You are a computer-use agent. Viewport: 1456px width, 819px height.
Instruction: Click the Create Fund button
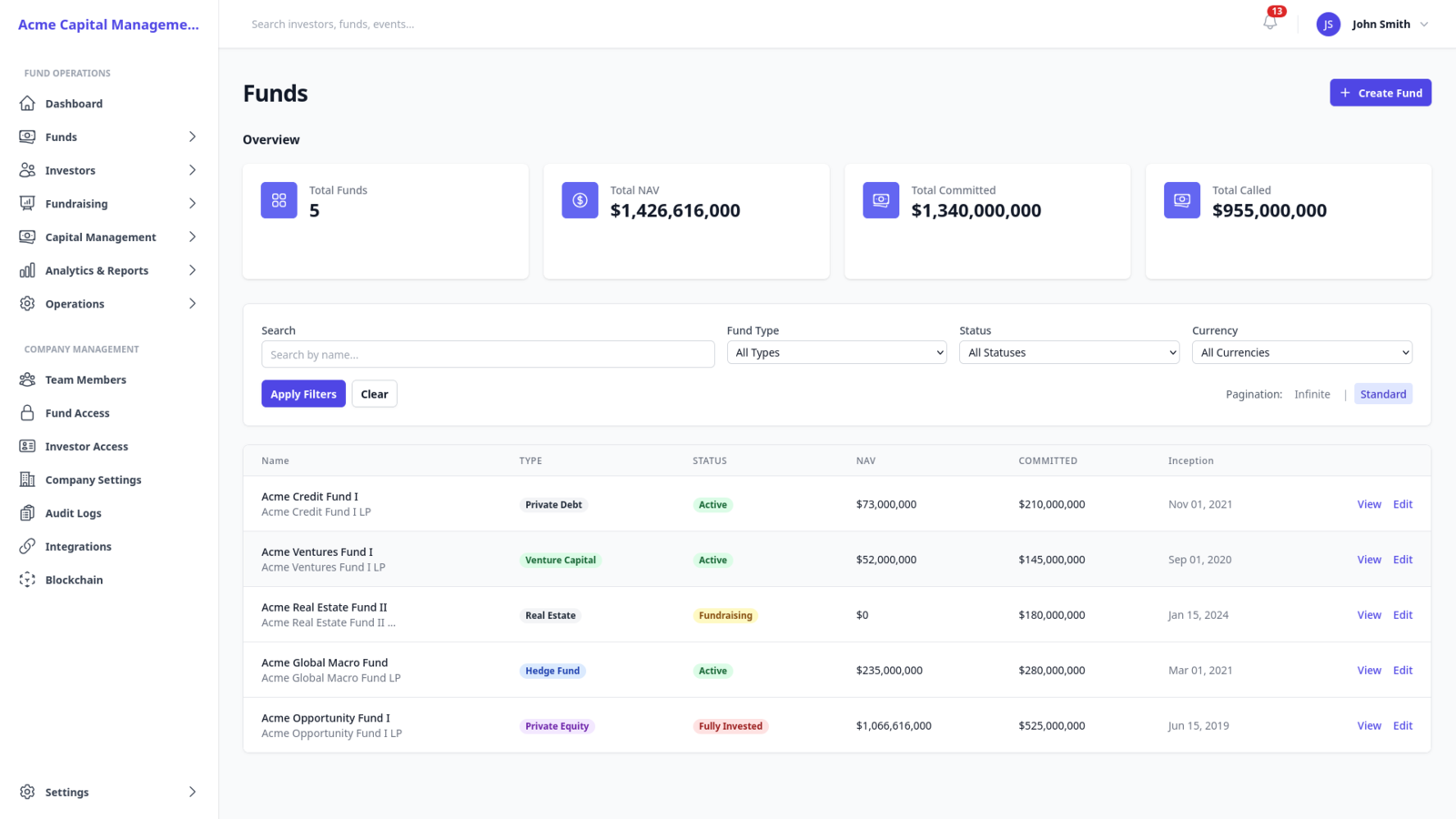coord(1380,93)
